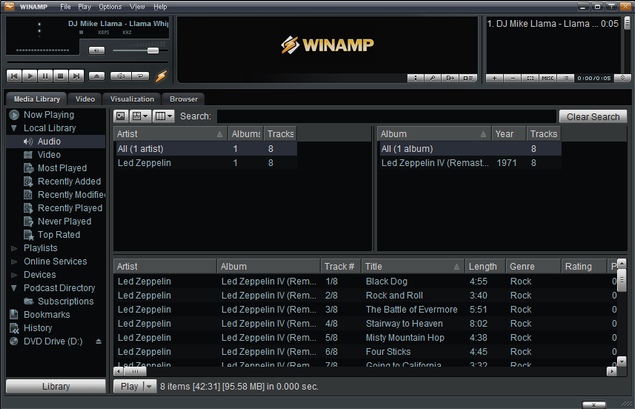Image resolution: width=635 pixels, height=409 pixels.
Task: Open the playlist MISC menu
Action: tap(548, 78)
